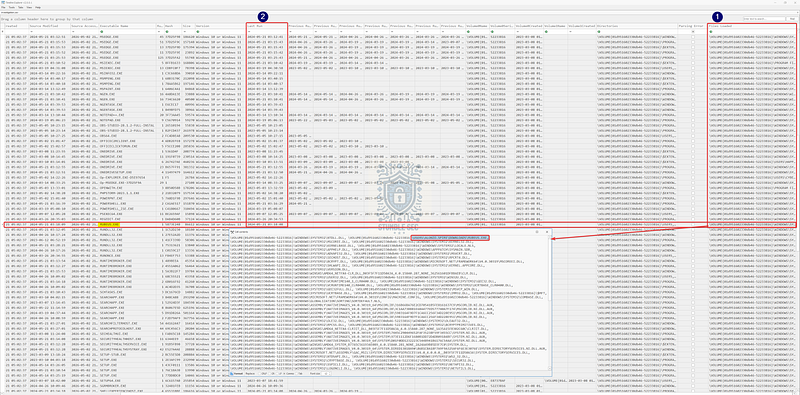Screen dimensions: 800x395
Task: Toggle Parsing Error checkbox for OPENWITH.EXE row
Action: [x=693, y=187]
